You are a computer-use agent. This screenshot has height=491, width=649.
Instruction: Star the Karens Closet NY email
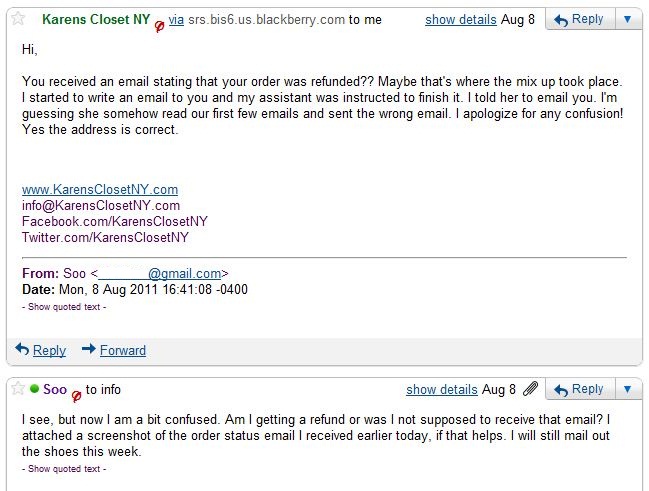pyautogui.click(x=17, y=19)
